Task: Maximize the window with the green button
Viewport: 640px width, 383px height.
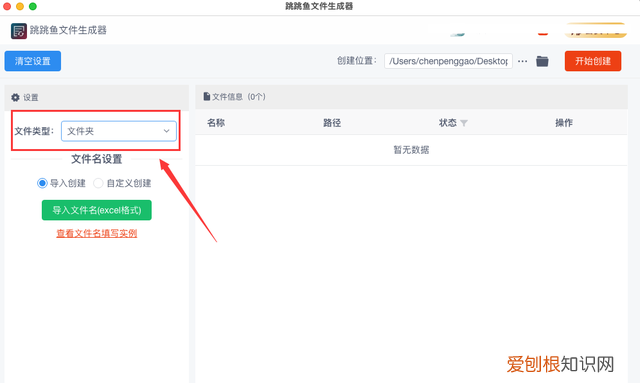Action: point(33,6)
